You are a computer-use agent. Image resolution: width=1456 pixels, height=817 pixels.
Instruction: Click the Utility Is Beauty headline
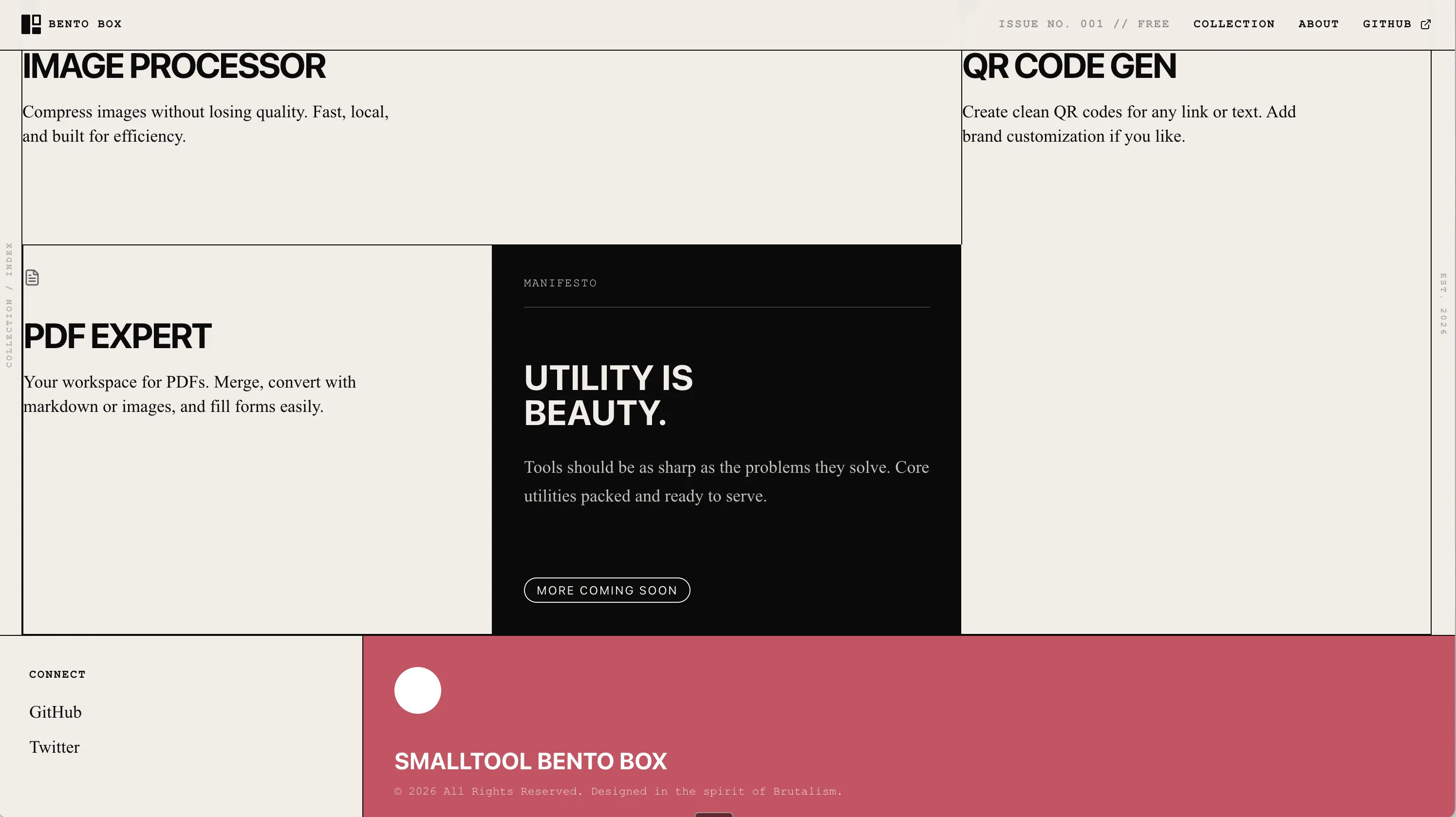pyautogui.click(x=608, y=395)
